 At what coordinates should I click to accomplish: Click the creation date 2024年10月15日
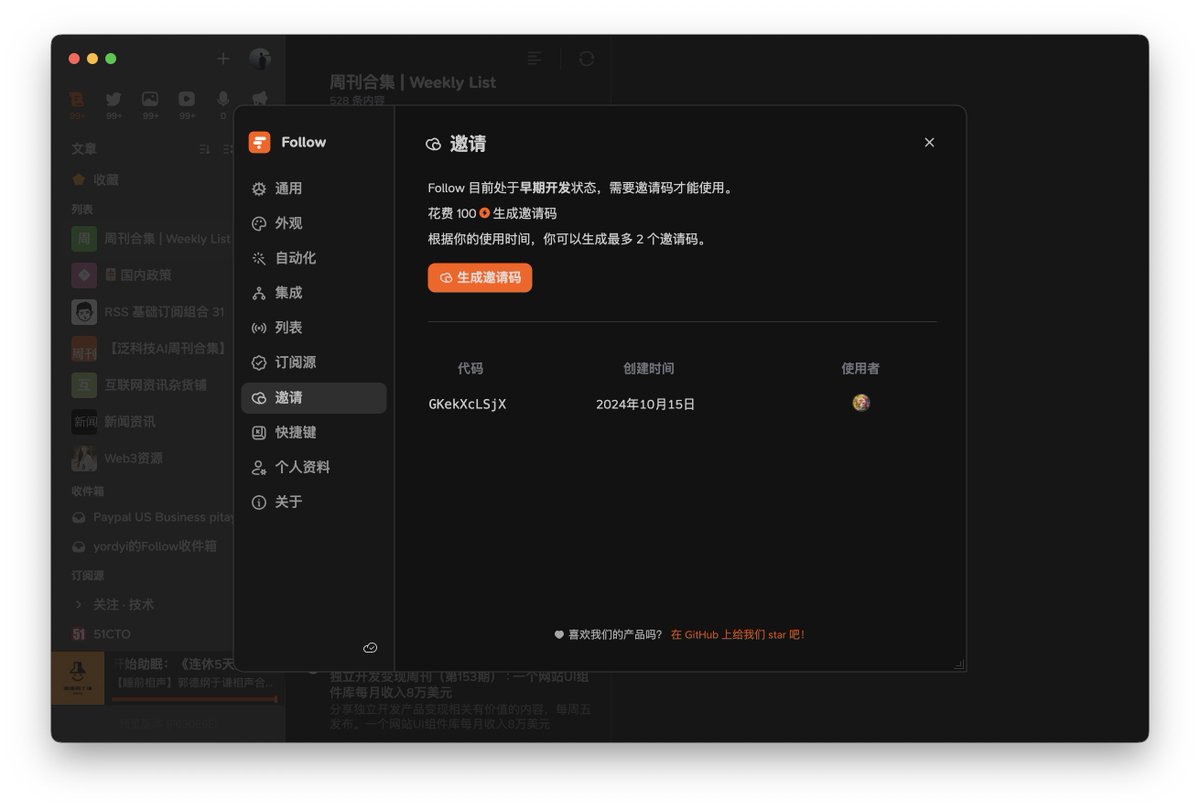(645, 404)
